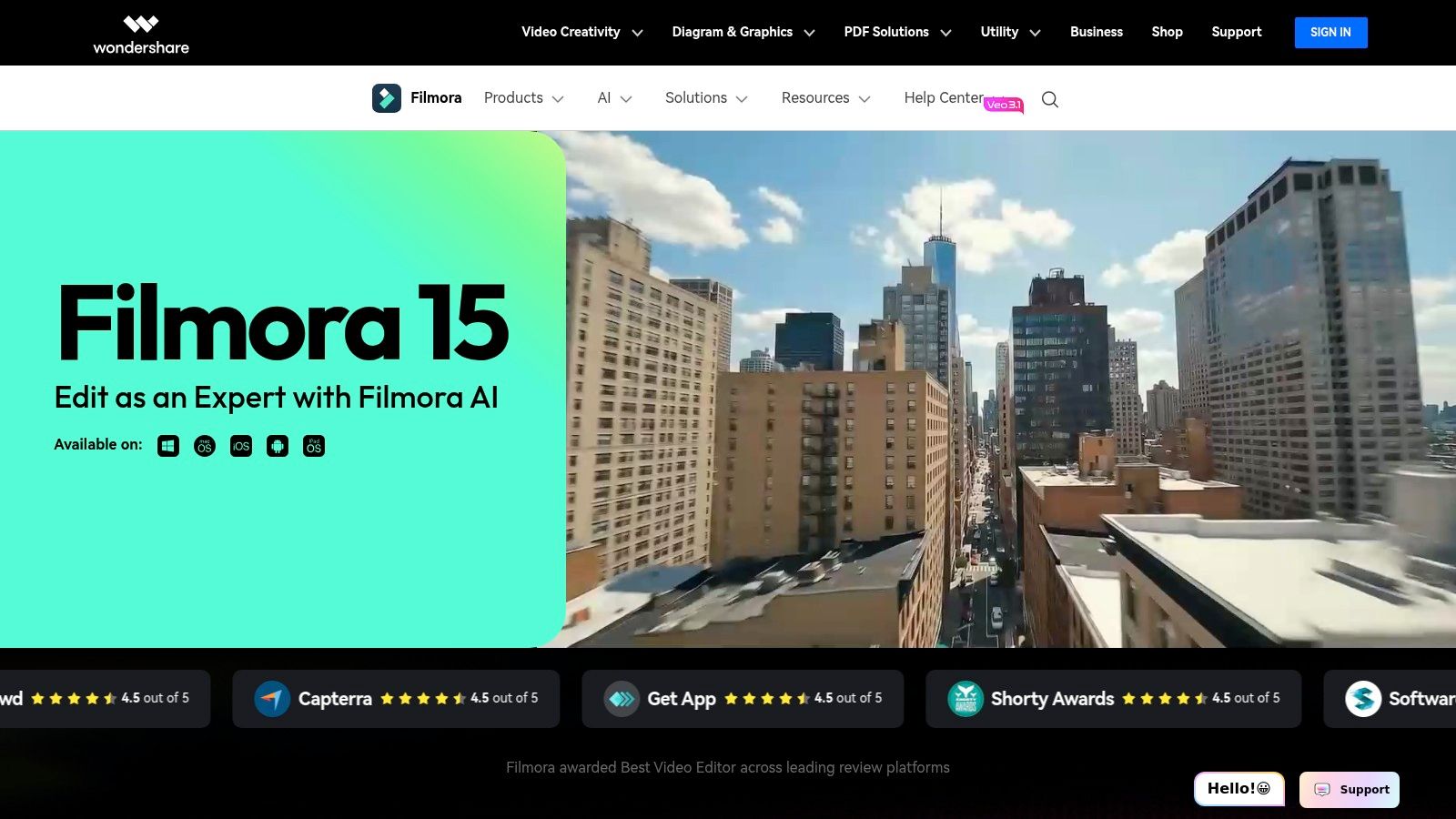The width and height of the screenshot is (1456, 819).
Task: Expand the AI dropdown menu
Action: pos(604,97)
